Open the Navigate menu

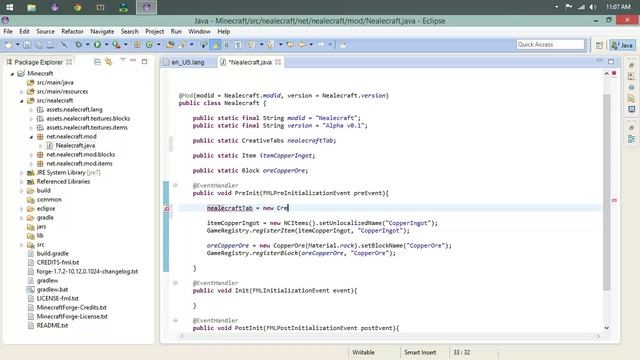[102, 31]
